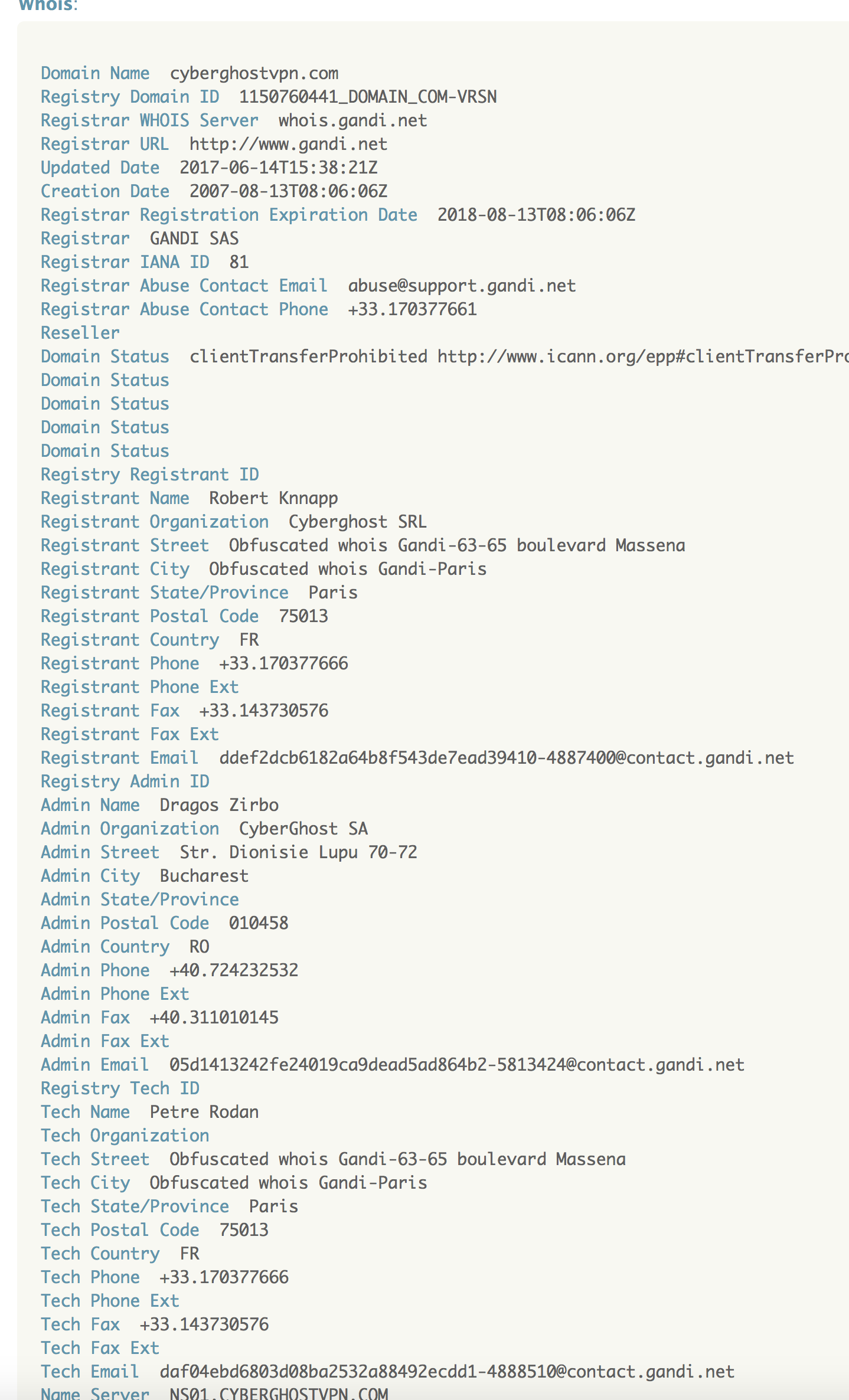The height and width of the screenshot is (1400, 849).
Task: Click the Admin Street address in Bucharest
Action: tap(298, 852)
